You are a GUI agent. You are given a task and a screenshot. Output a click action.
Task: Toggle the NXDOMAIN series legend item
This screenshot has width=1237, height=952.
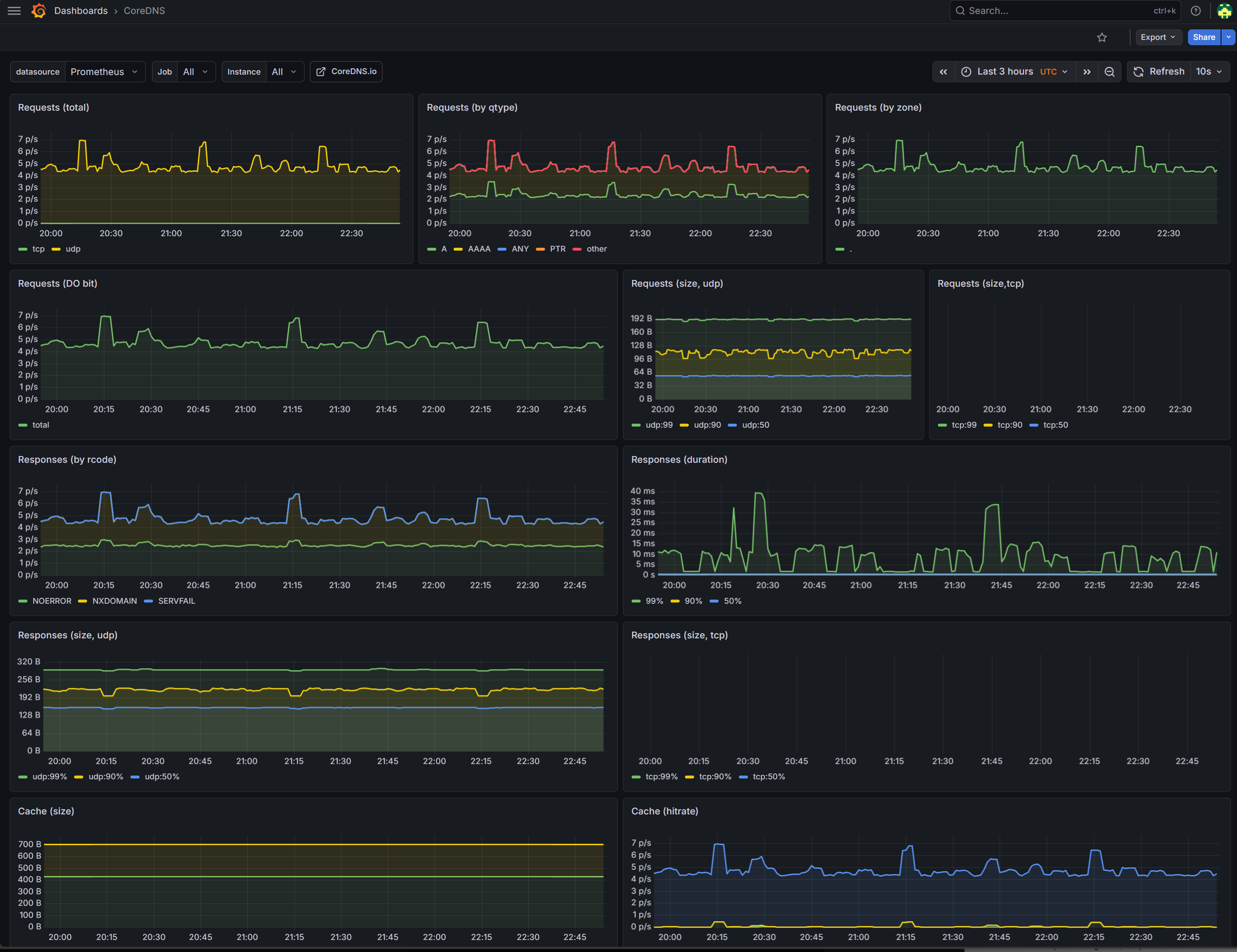point(115,601)
